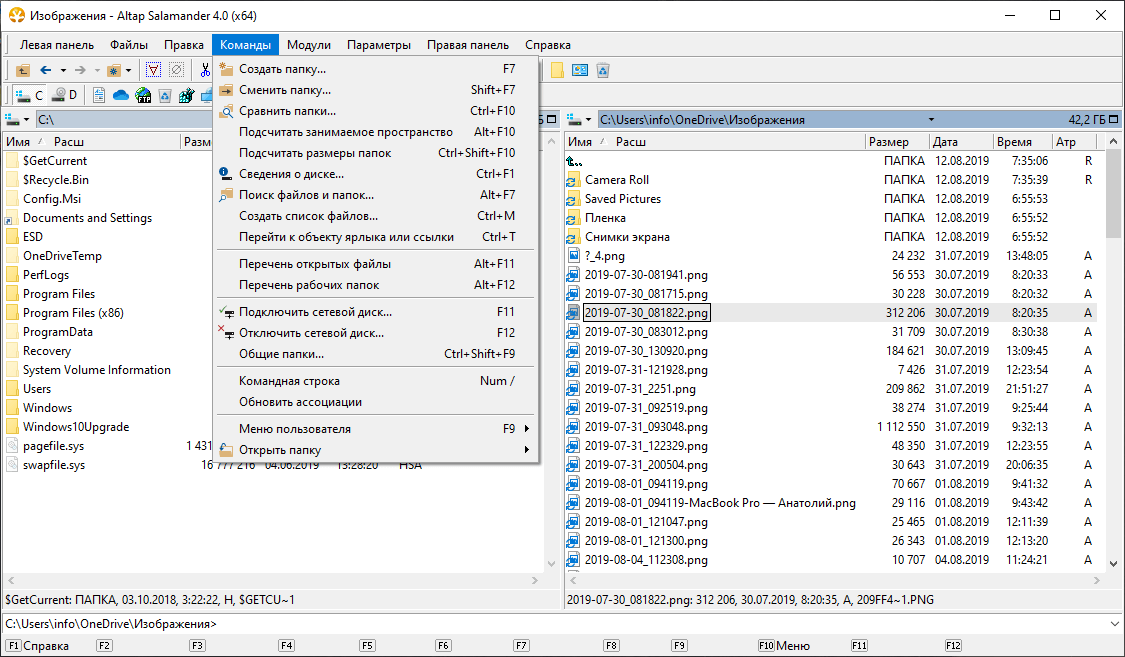Expand Меню пользователя submenu
1125x657 pixels.
click(x=377, y=429)
